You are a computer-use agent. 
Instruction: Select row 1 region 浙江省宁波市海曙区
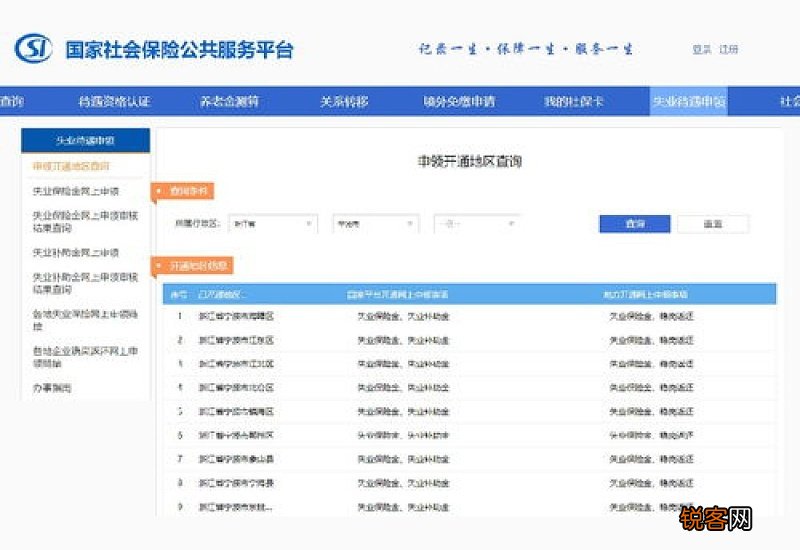point(236,316)
